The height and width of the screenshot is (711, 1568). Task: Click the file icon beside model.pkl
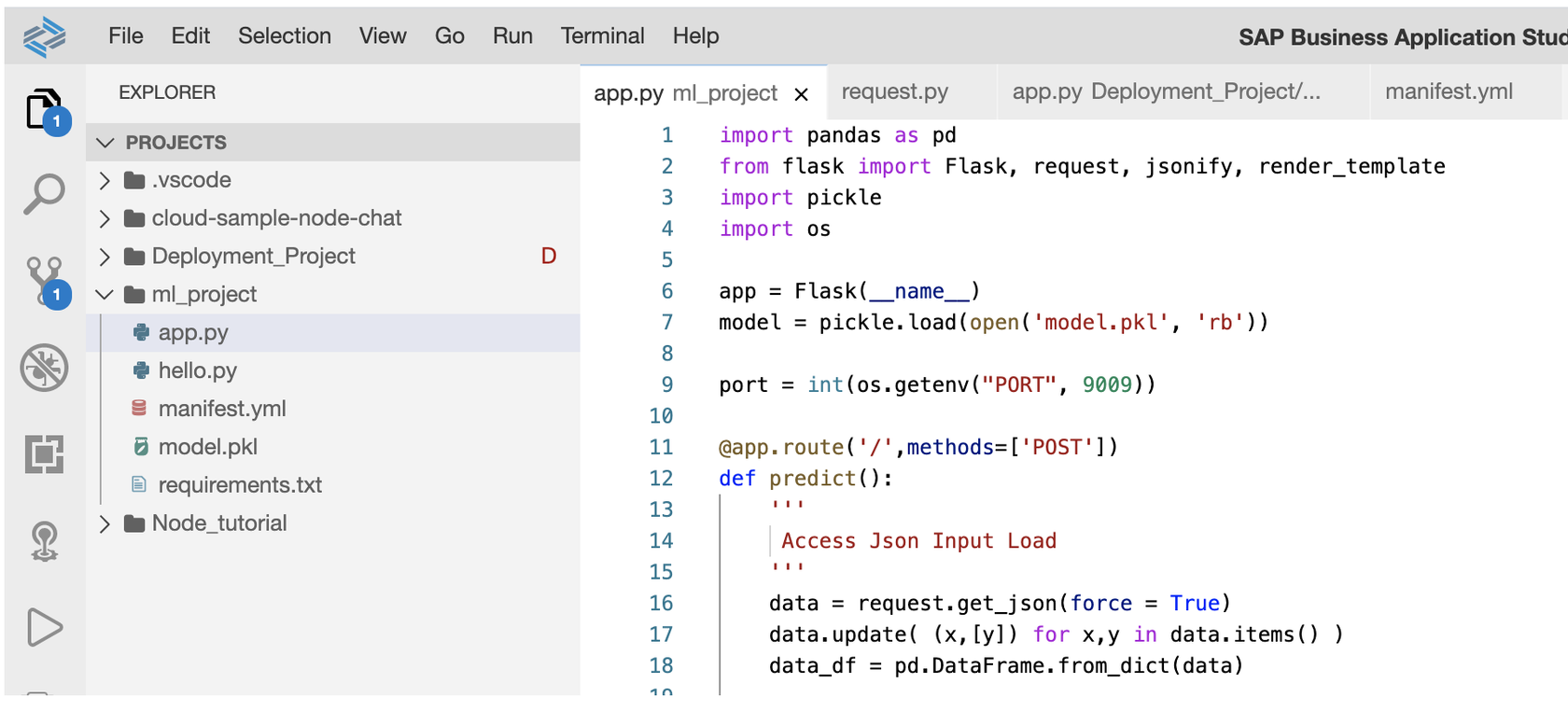[141, 446]
